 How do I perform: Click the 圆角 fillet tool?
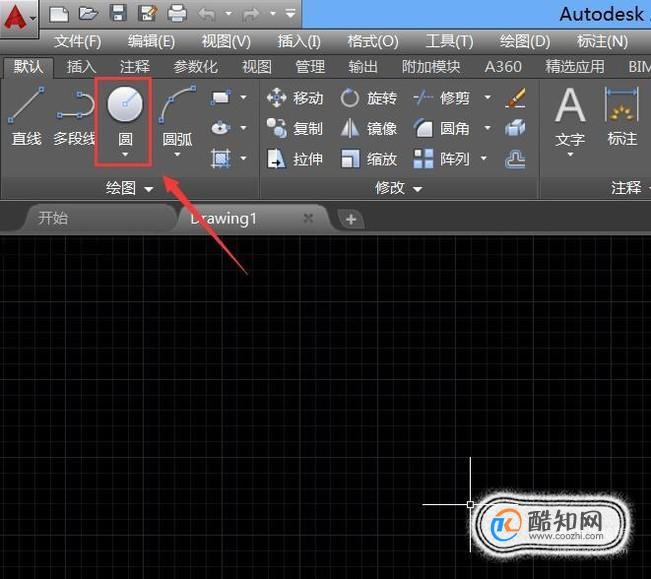click(x=441, y=129)
